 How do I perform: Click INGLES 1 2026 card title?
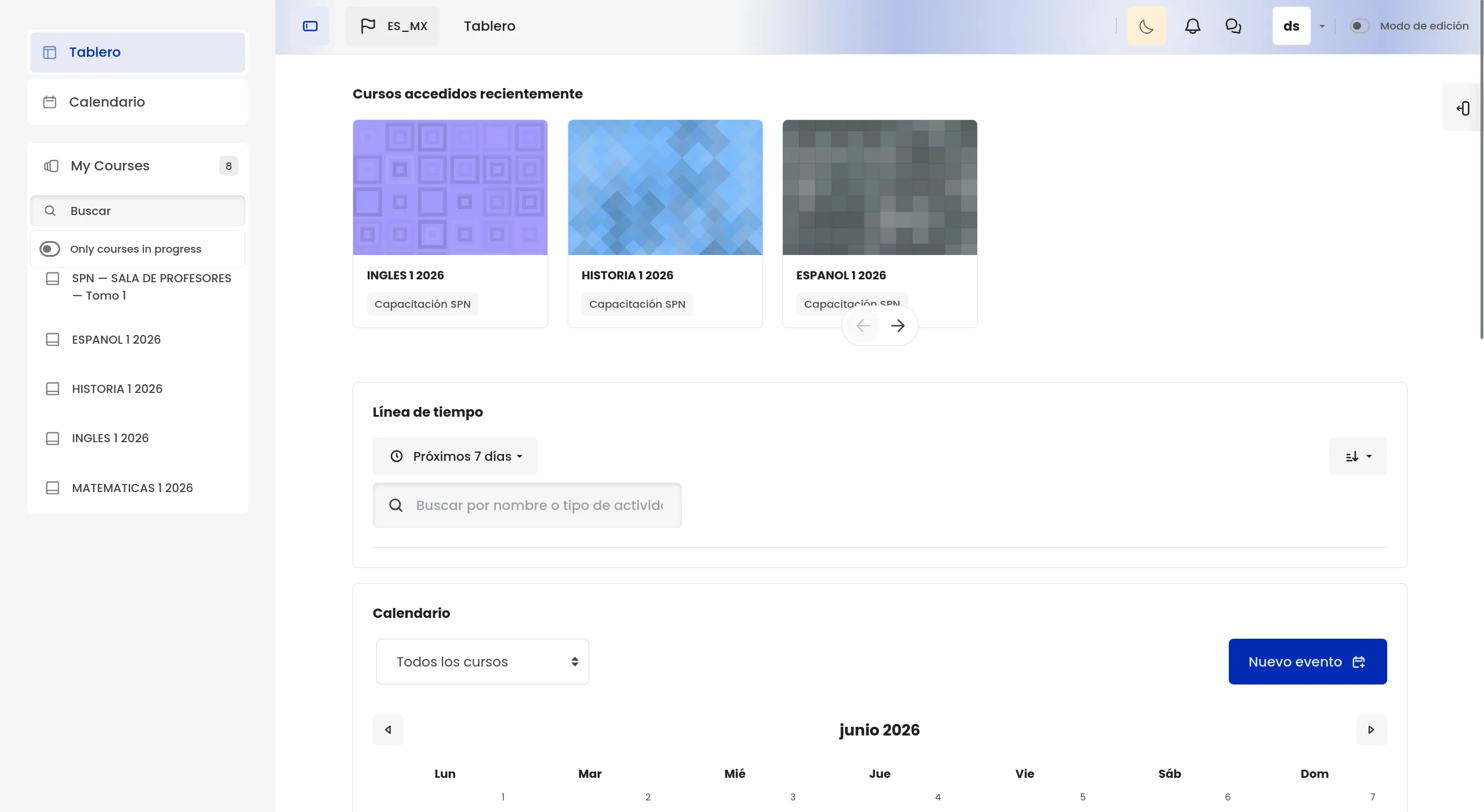click(405, 275)
